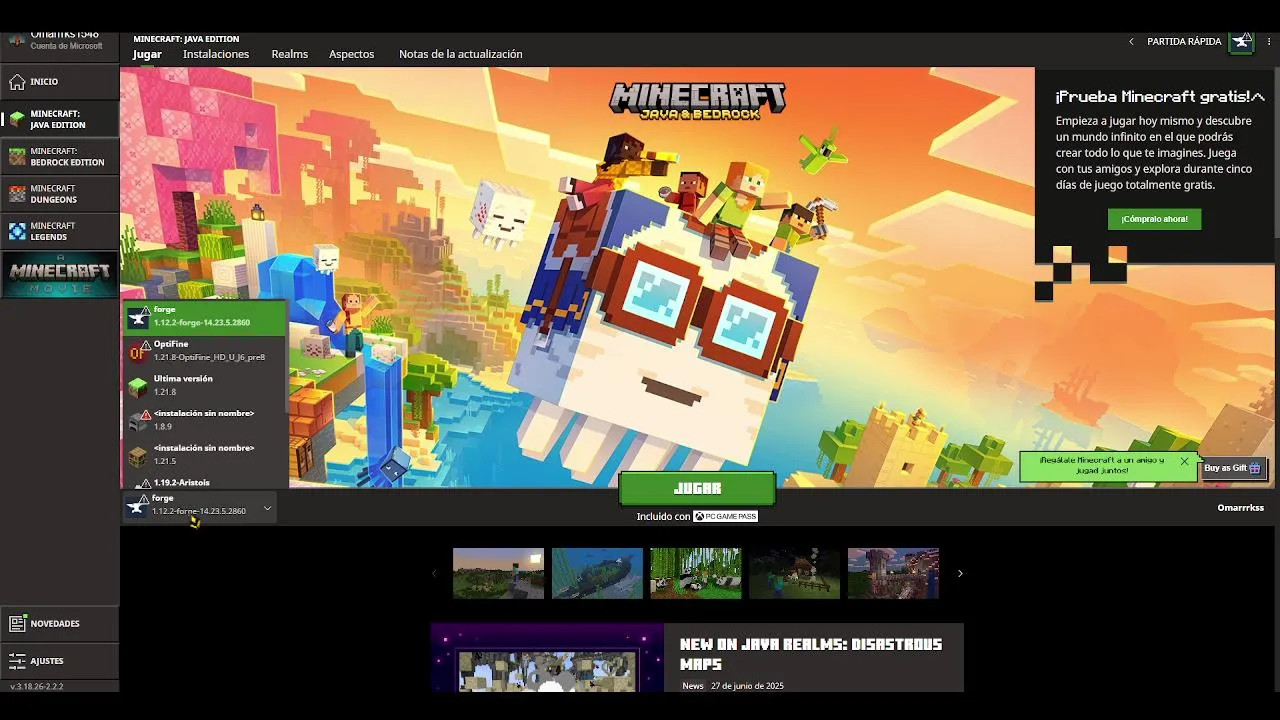This screenshot has width=1280, height=720.
Task: Open Minecraft Legends in sidebar
Action: pos(59,231)
